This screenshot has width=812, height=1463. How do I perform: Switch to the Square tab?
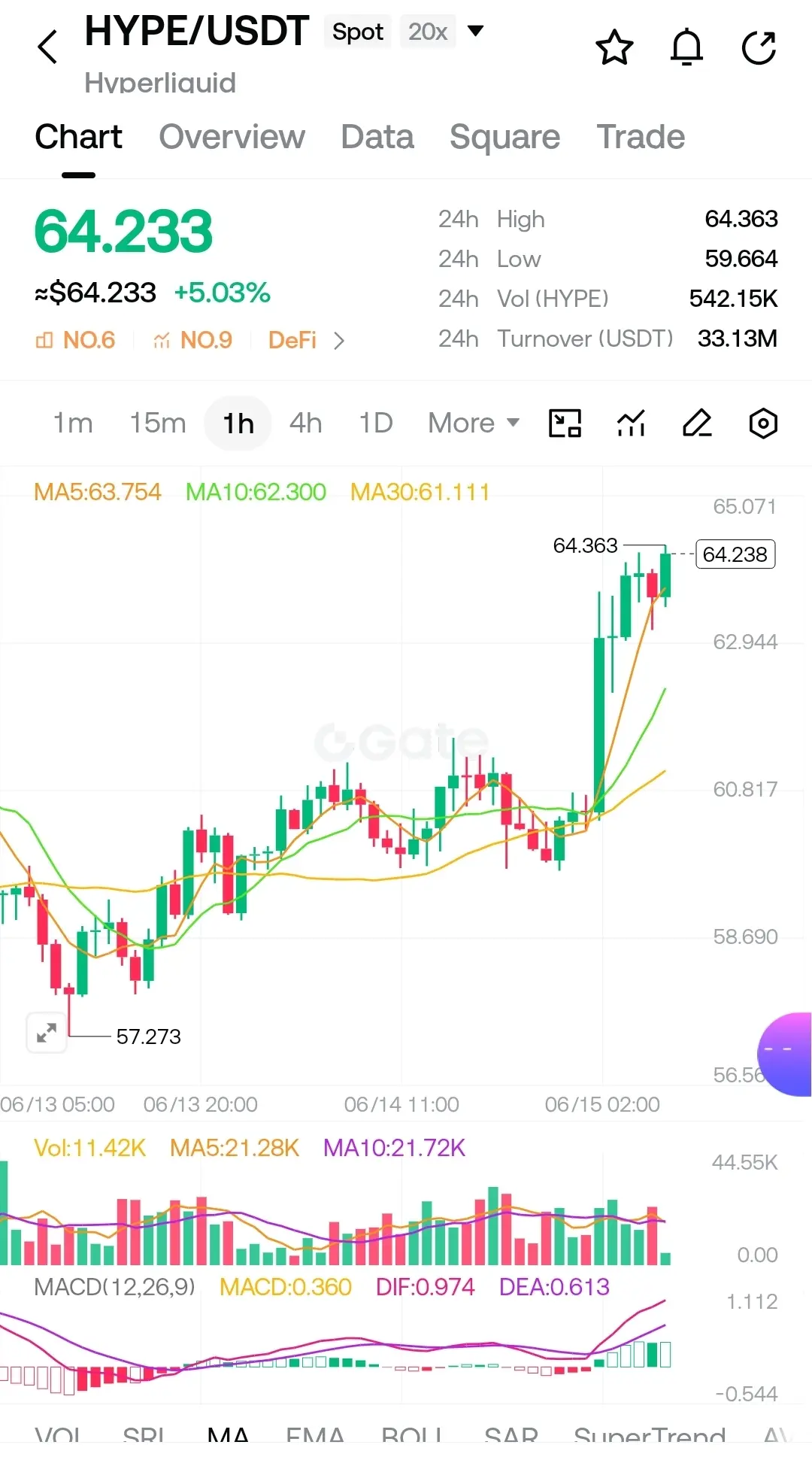[504, 137]
